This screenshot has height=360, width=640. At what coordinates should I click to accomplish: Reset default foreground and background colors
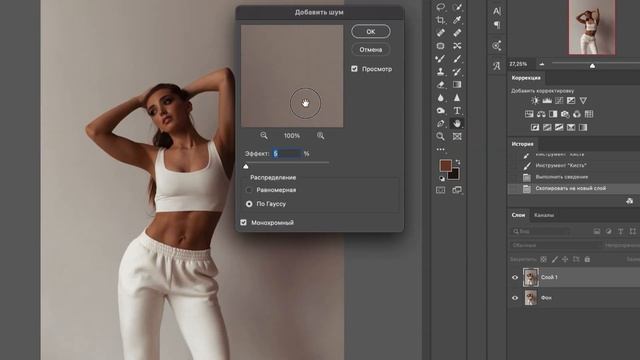(442, 178)
